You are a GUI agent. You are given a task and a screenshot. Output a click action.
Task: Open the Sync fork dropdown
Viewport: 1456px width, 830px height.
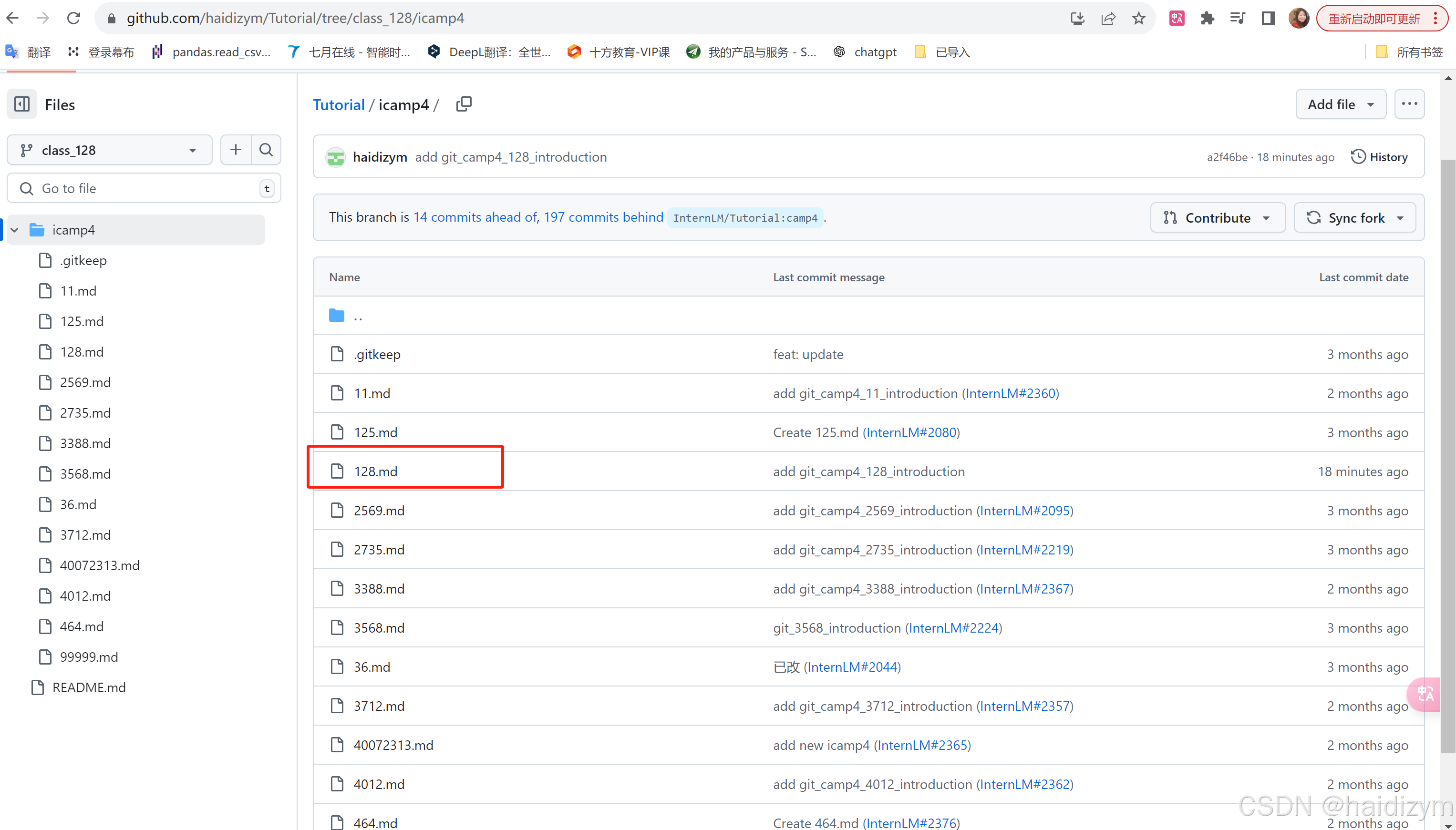pos(1354,218)
